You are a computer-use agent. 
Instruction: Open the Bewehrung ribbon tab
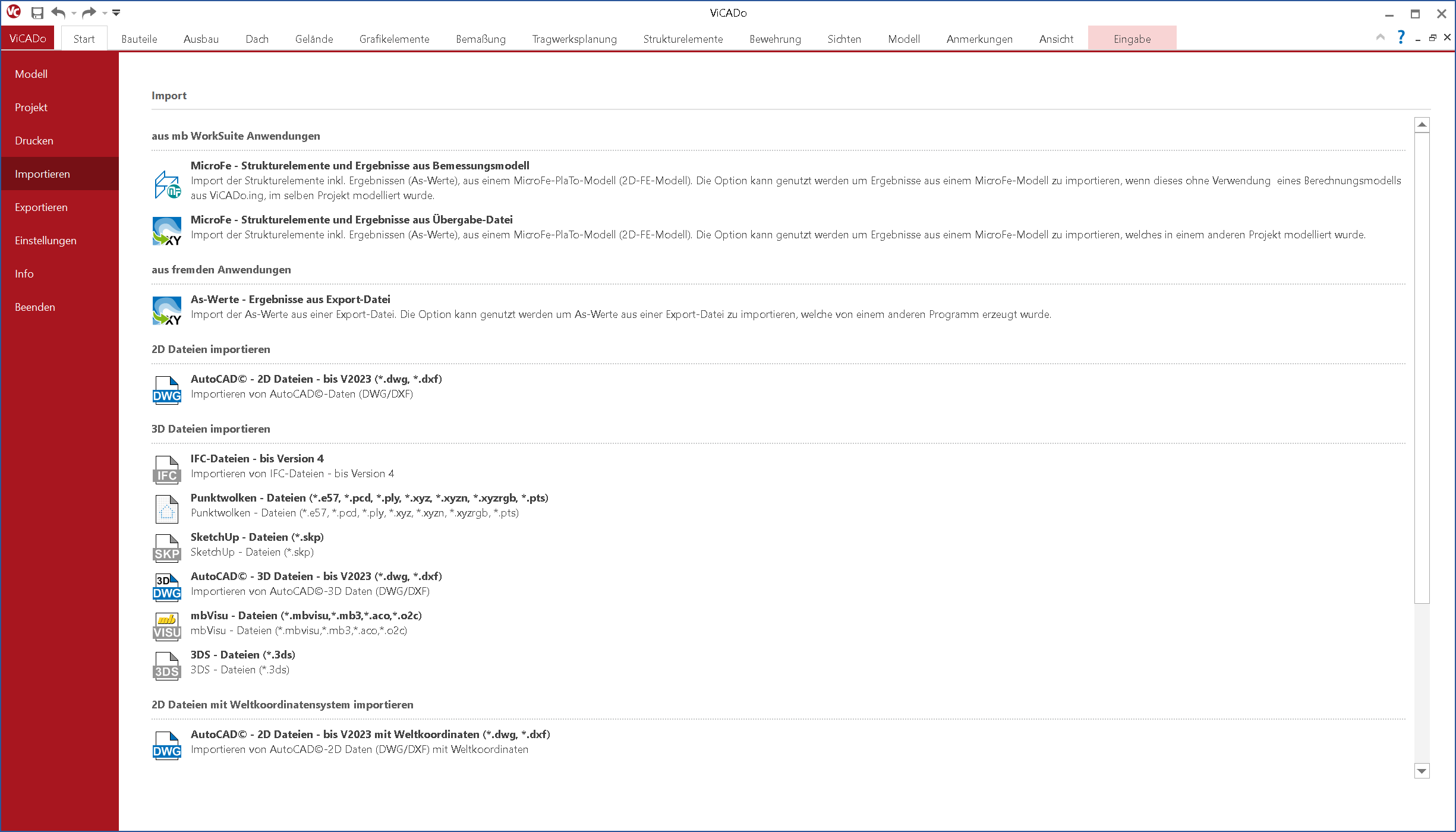click(x=775, y=39)
